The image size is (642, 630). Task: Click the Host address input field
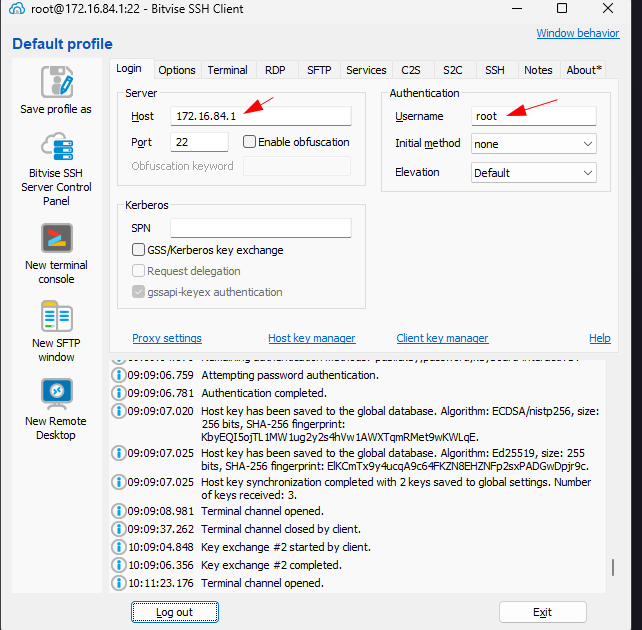click(260, 116)
